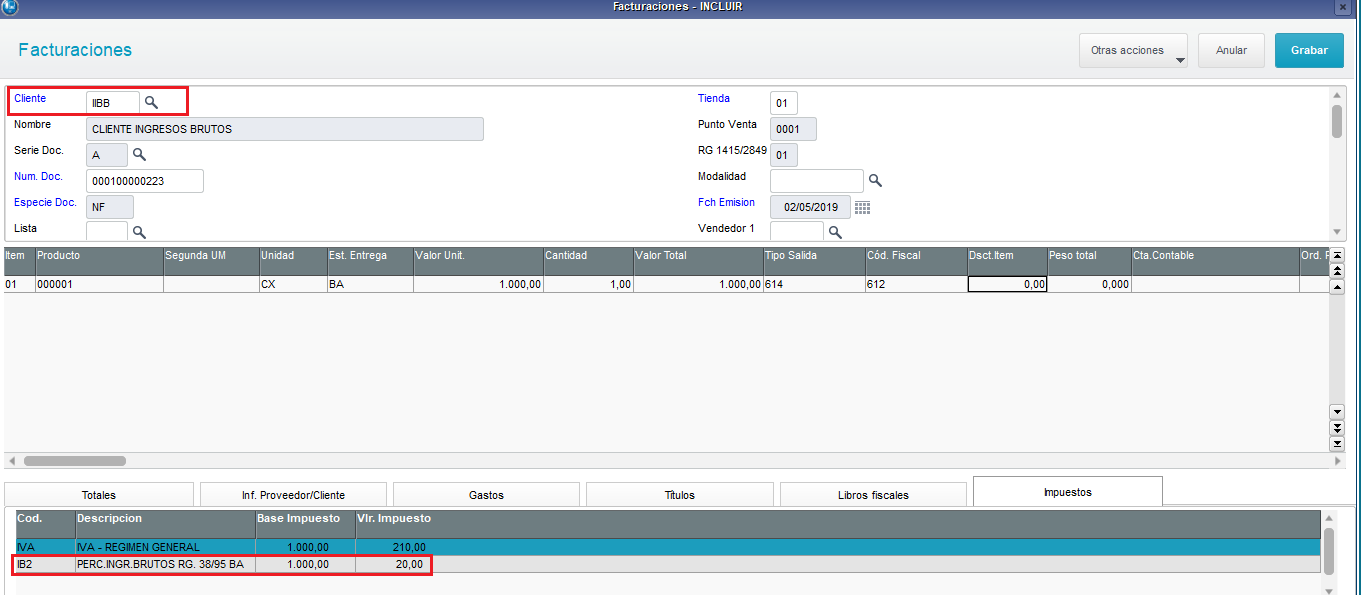Click Tipo Salida cell 614
Screen dimensions: 1361x595
click(815, 284)
